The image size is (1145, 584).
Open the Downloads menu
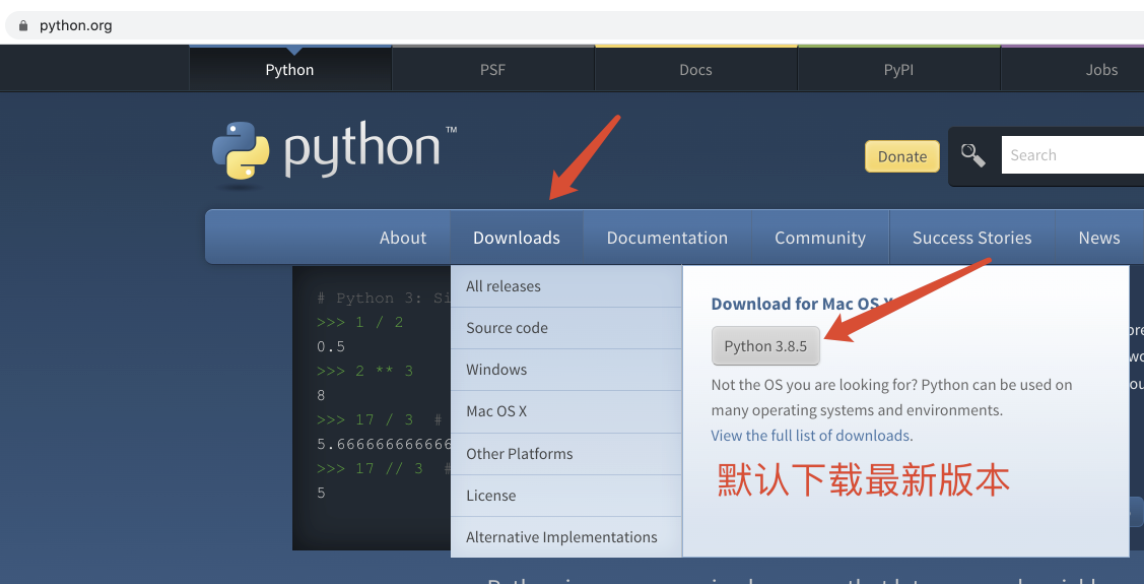tap(516, 238)
